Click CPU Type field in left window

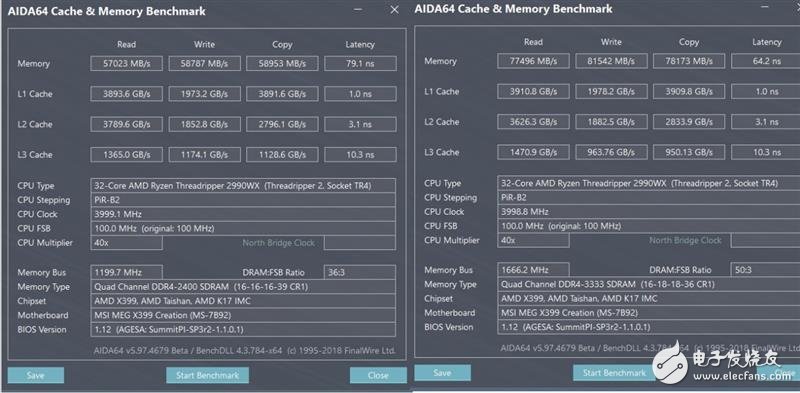[x=243, y=185]
